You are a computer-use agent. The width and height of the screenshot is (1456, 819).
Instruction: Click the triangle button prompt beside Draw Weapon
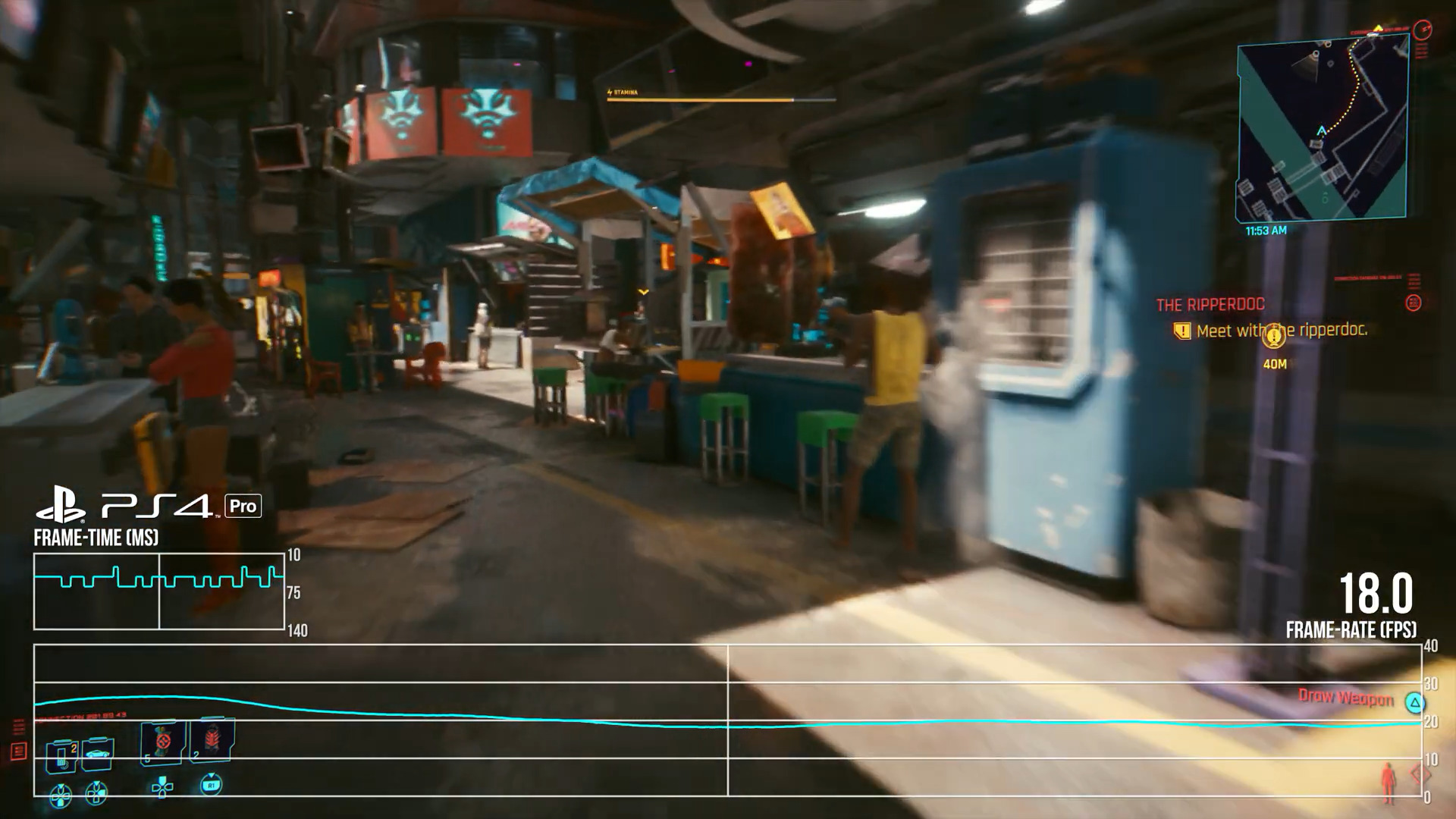(x=1414, y=703)
